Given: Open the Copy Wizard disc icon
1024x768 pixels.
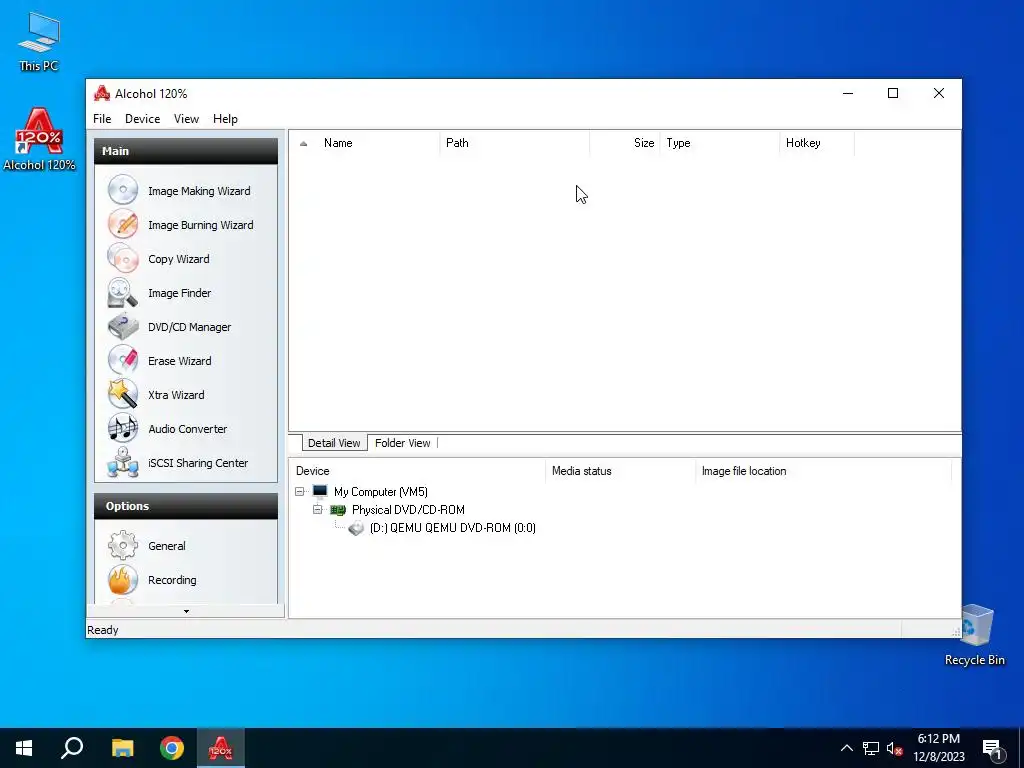Looking at the screenshot, I should click(123, 259).
